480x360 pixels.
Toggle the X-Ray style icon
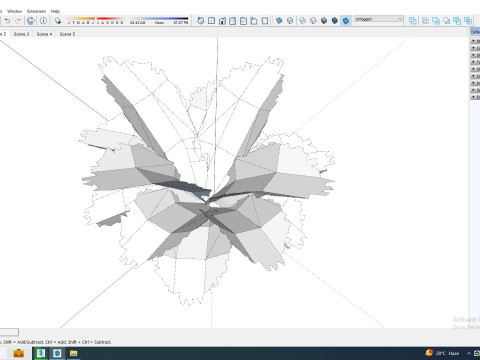(x=279, y=21)
